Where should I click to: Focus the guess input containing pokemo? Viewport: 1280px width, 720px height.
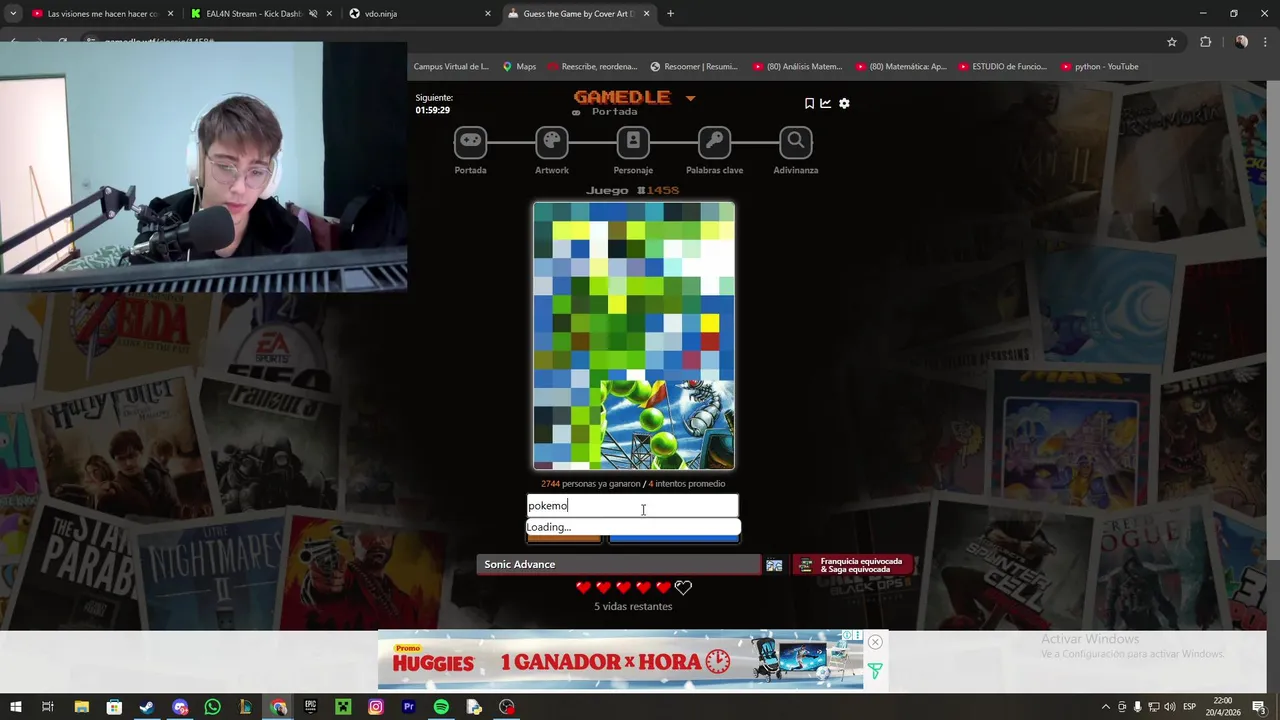point(632,506)
